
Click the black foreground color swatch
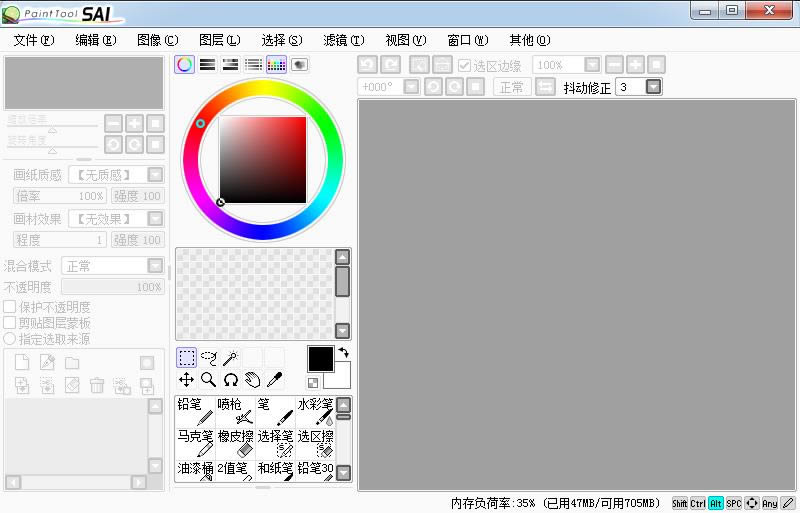tap(320, 359)
